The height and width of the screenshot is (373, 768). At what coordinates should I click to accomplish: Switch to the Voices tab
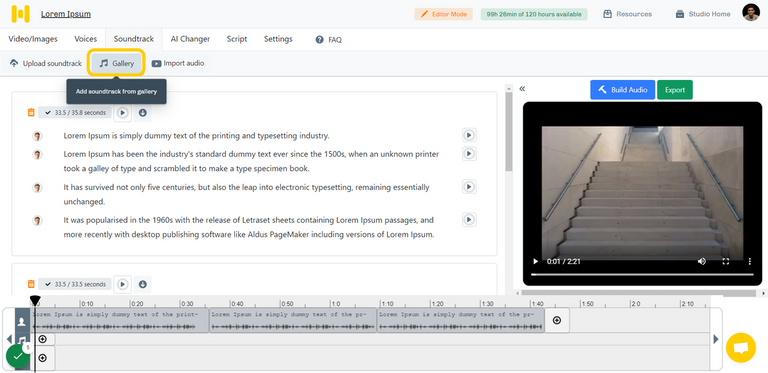(x=86, y=39)
